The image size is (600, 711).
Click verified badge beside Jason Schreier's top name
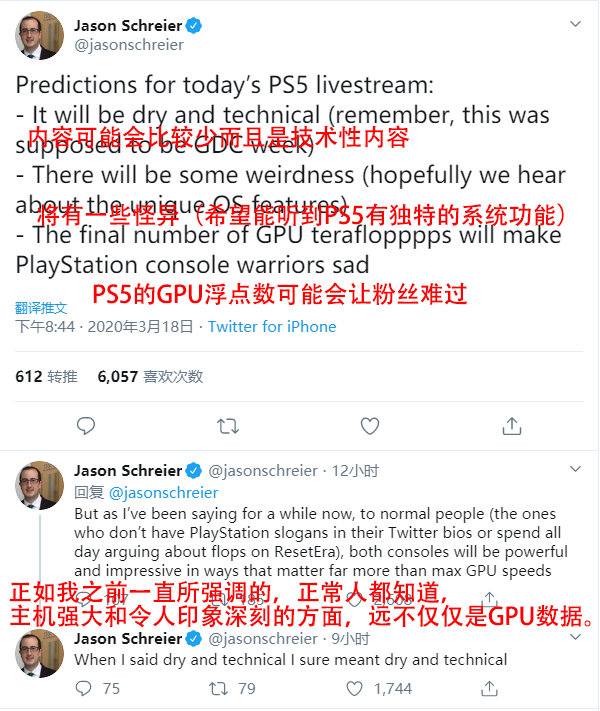pyautogui.click(x=194, y=25)
